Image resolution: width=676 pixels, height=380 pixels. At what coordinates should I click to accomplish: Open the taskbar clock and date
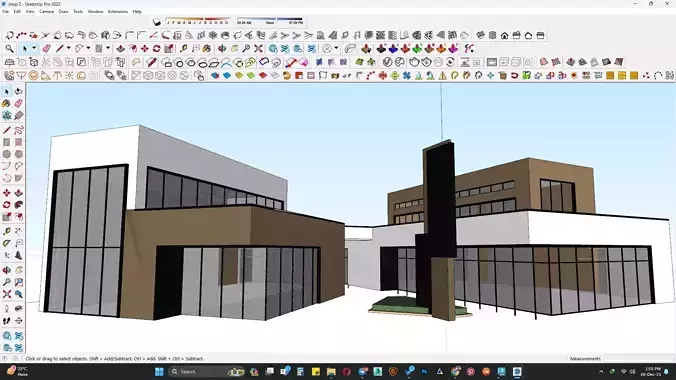click(651, 371)
